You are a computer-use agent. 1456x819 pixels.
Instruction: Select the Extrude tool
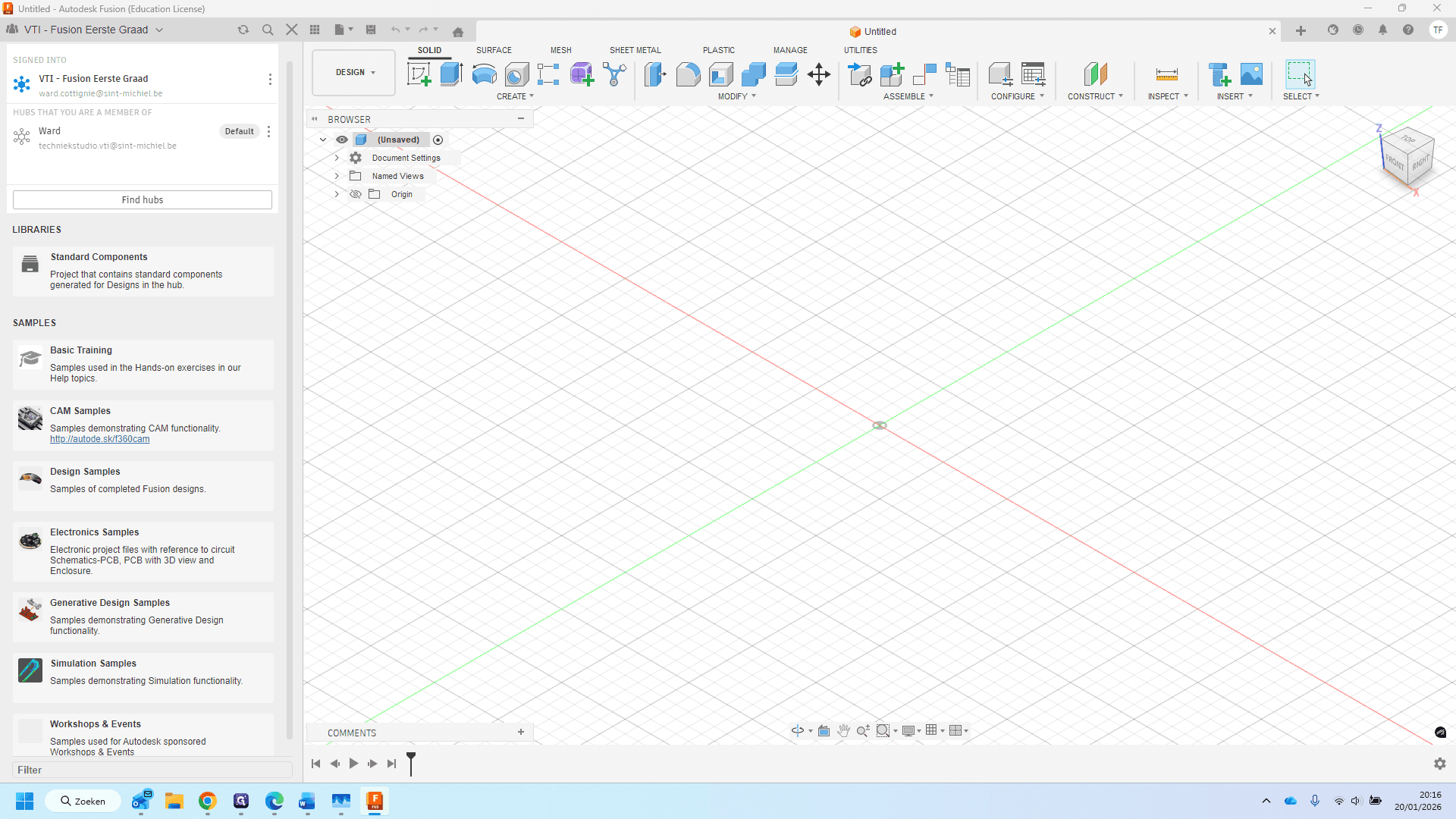(452, 74)
